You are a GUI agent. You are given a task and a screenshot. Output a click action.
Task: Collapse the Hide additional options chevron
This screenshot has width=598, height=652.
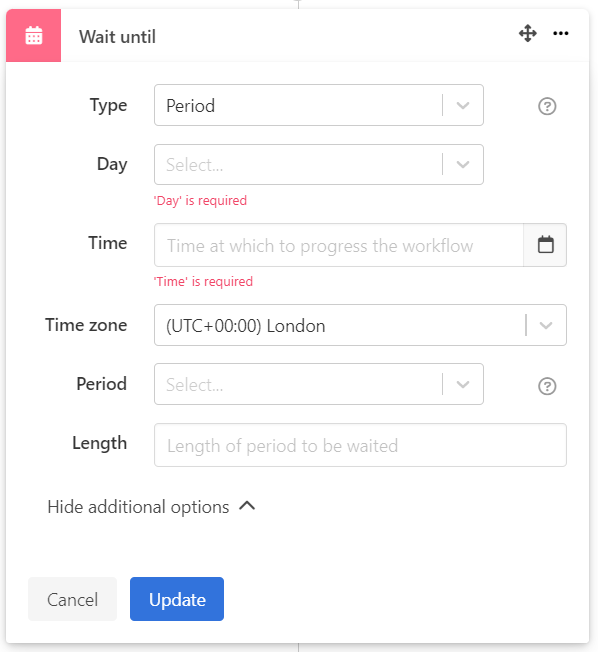pos(247,506)
